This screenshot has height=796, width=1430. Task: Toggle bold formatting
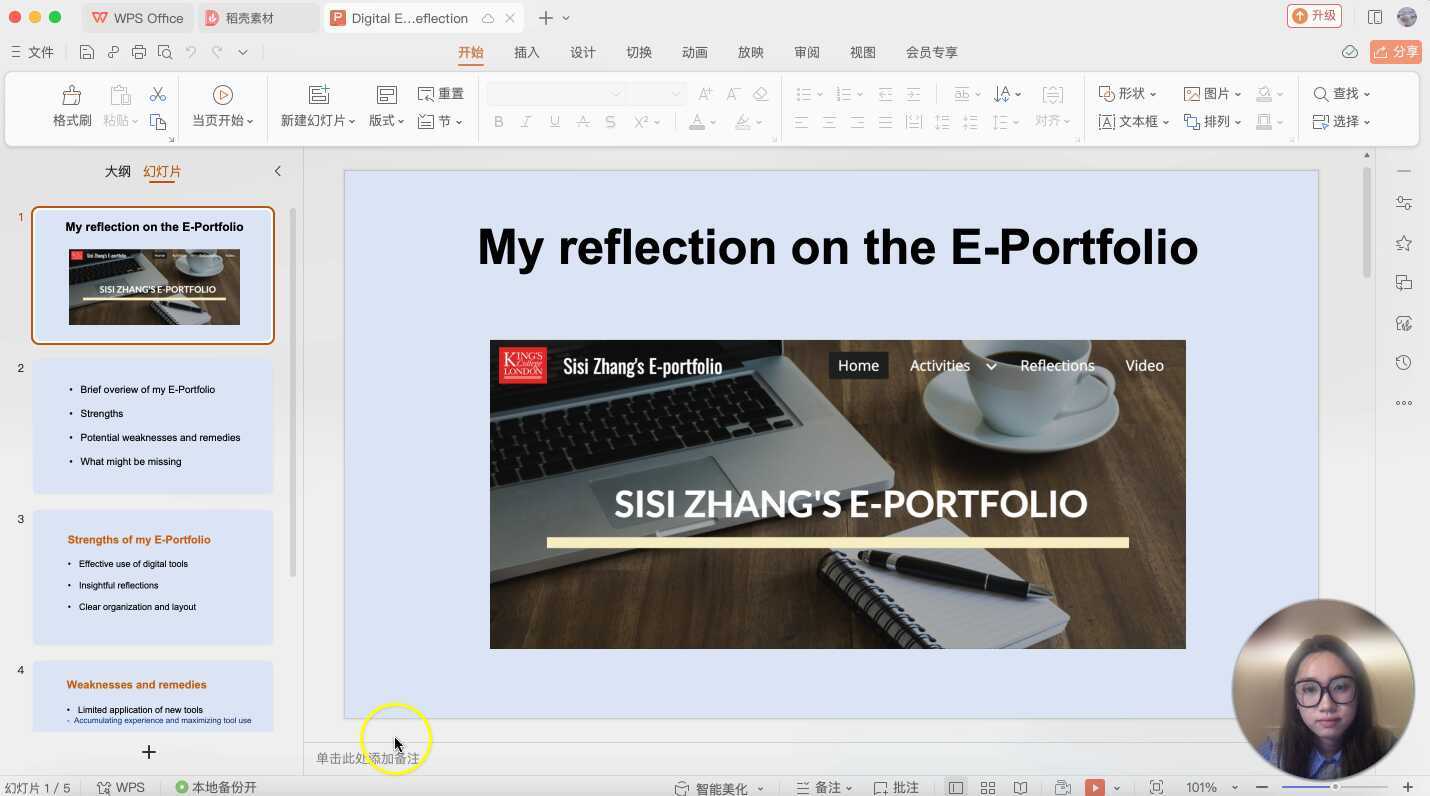click(x=498, y=121)
